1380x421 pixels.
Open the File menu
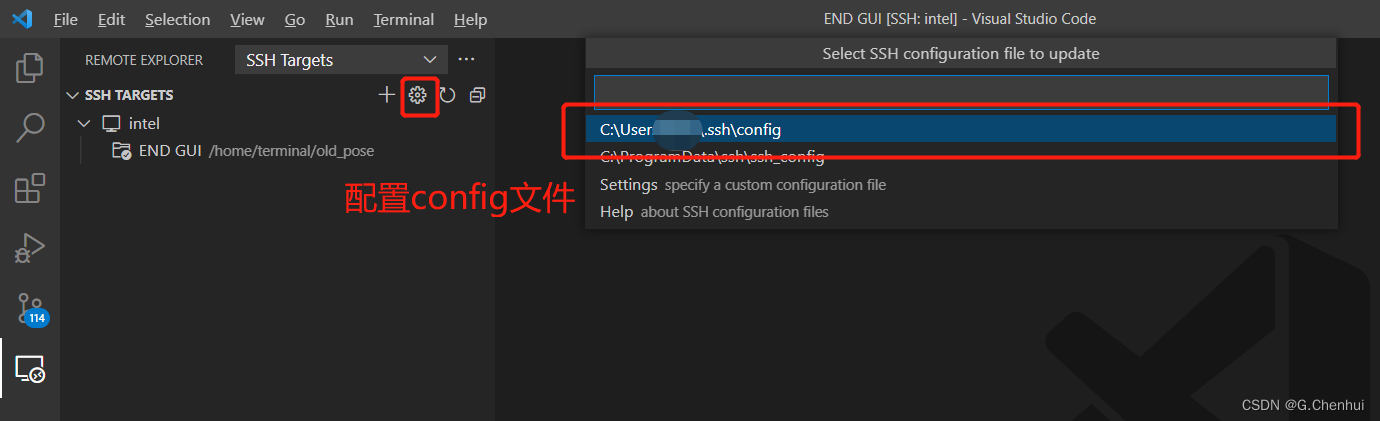pos(66,19)
